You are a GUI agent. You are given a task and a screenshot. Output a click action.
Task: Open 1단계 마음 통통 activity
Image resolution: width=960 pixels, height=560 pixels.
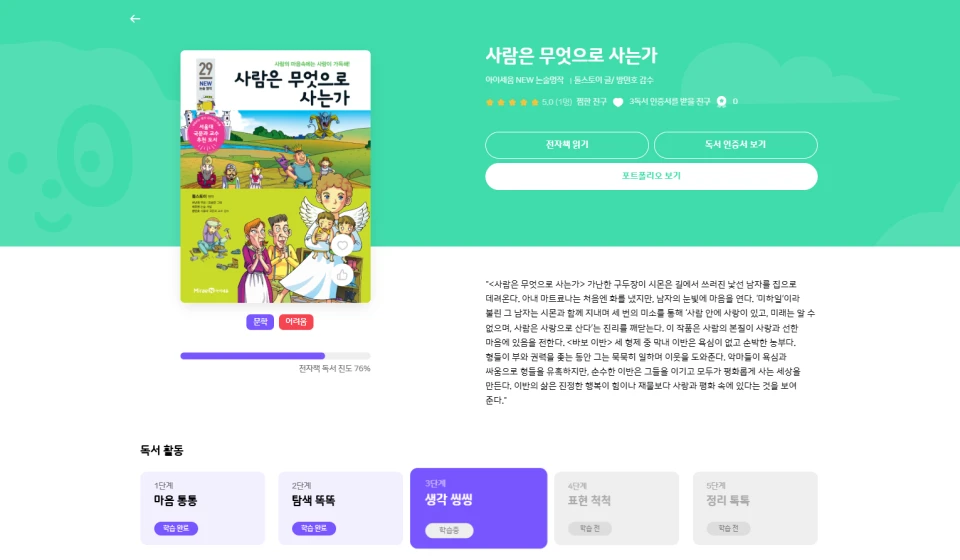pos(203,508)
